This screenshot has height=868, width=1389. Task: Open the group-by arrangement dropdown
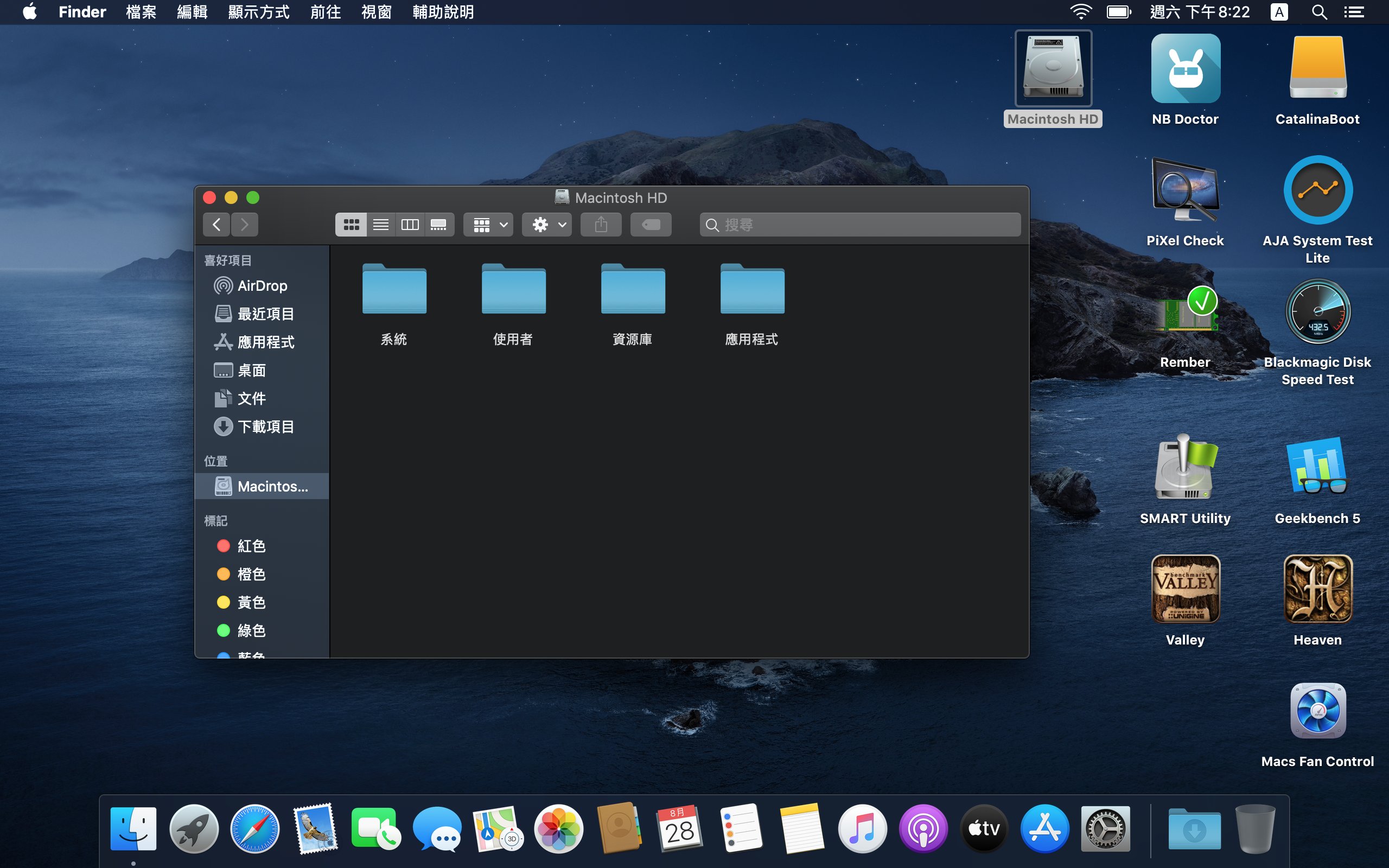[489, 225]
